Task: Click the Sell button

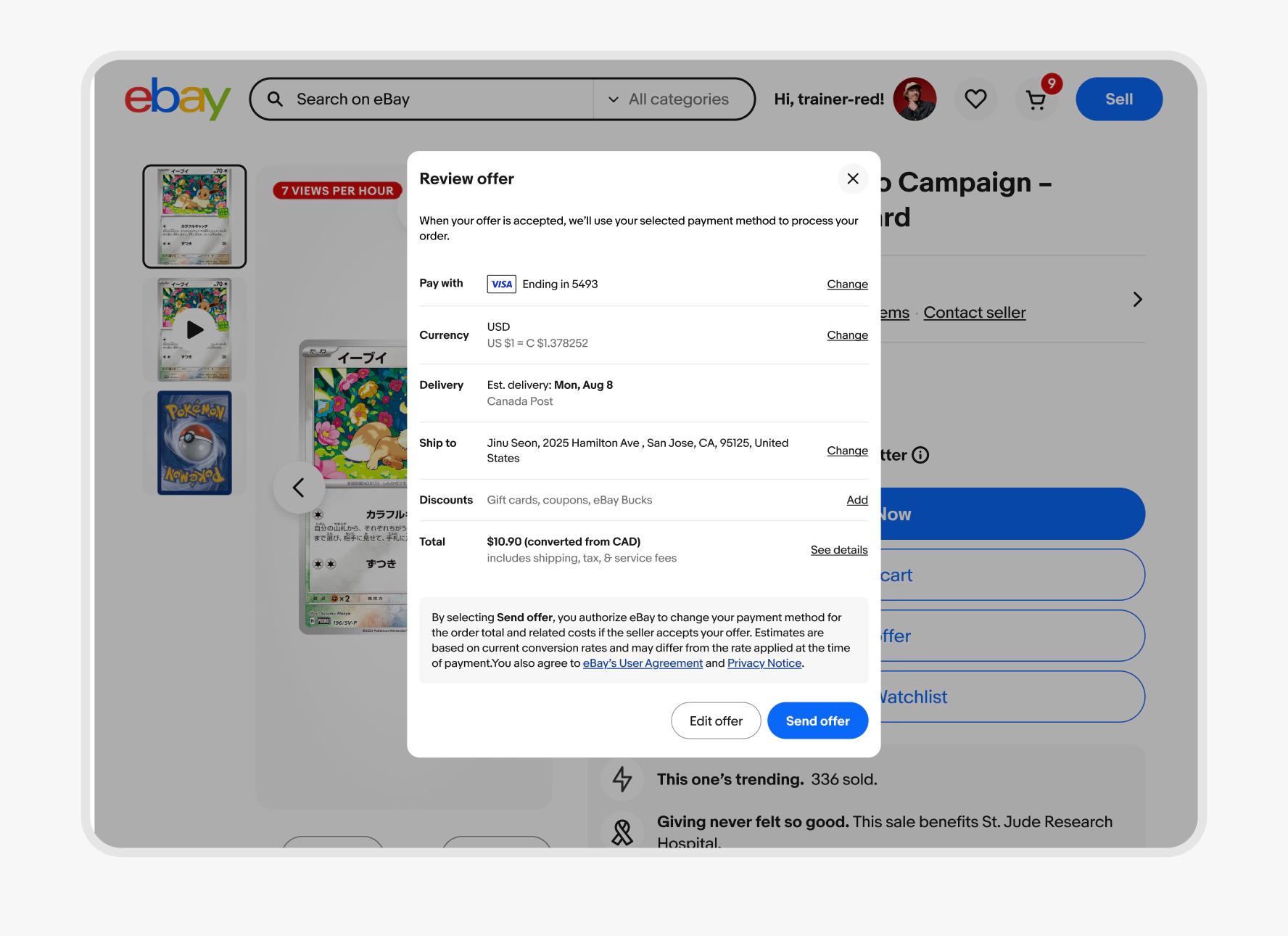Action: 1119,99
